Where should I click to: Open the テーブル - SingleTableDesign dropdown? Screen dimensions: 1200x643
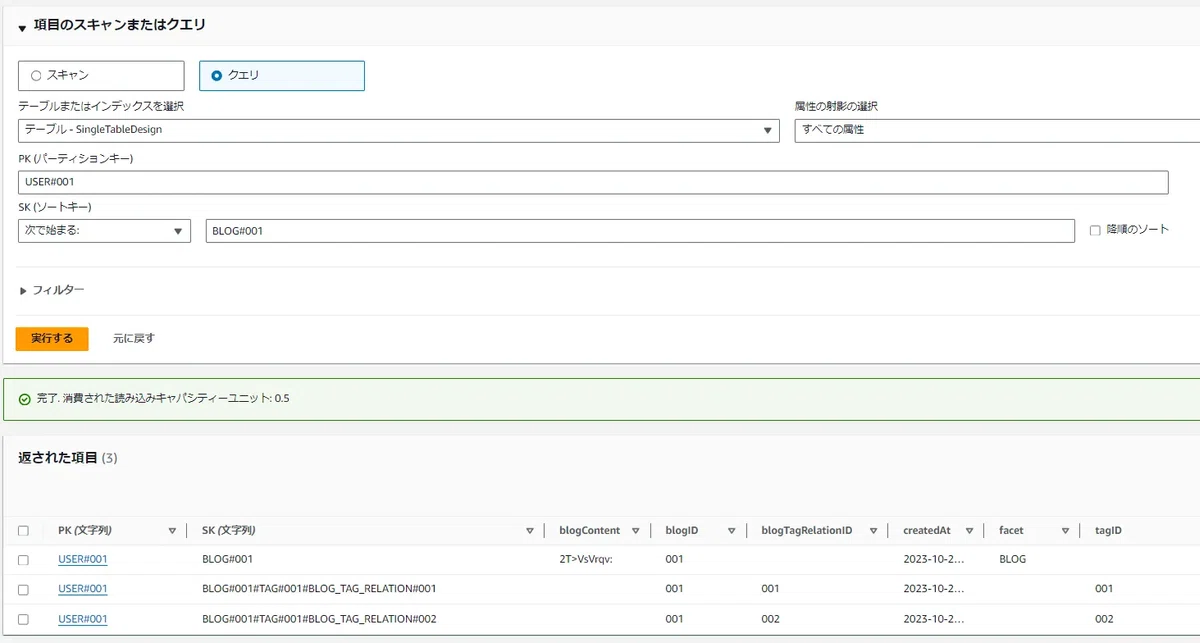pos(398,130)
